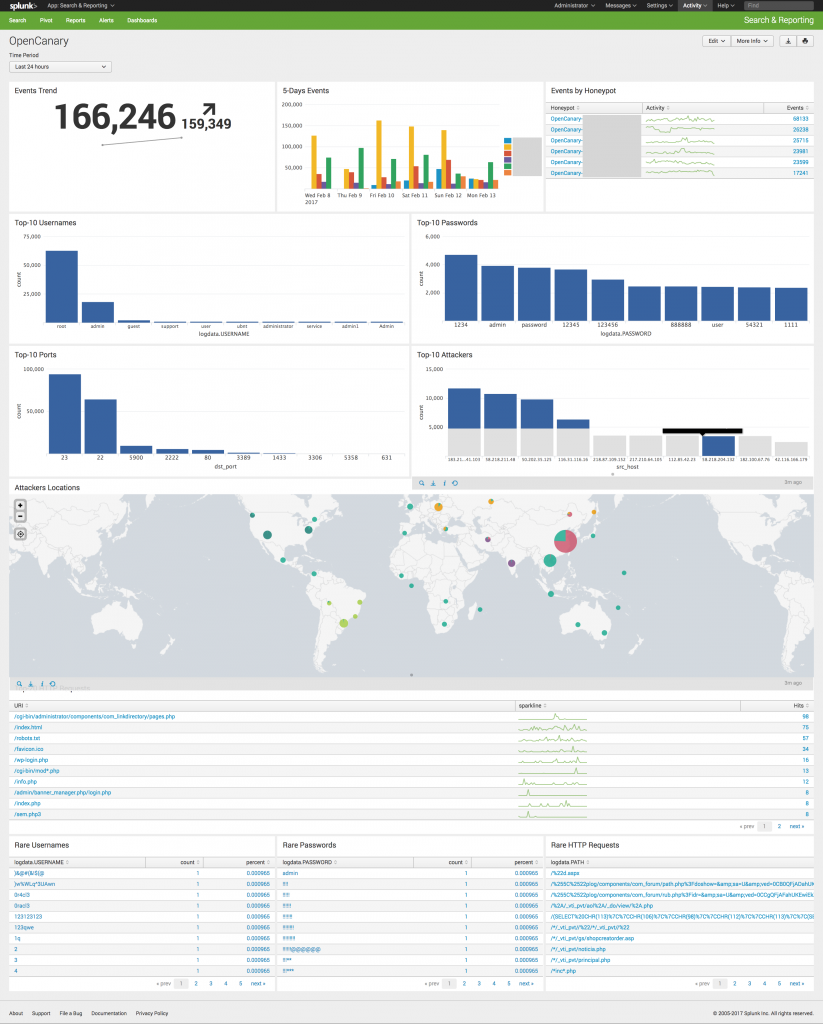Zoom in on the Attackers Locations map
Screen dimensions: 823x1024
coord(20,505)
